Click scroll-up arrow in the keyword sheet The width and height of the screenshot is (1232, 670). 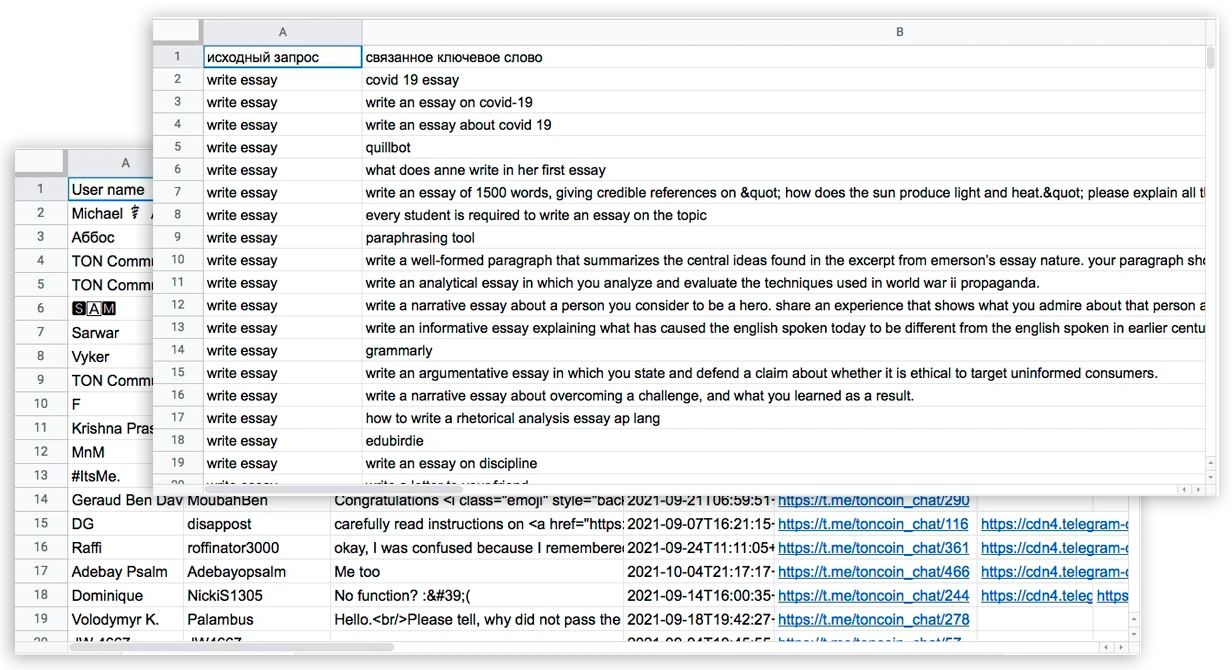point(1211,461)
